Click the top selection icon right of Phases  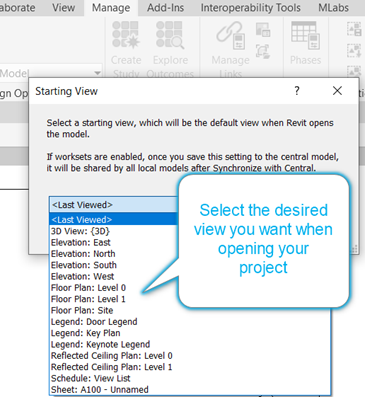pyautogui.click(x=354, y=29)
